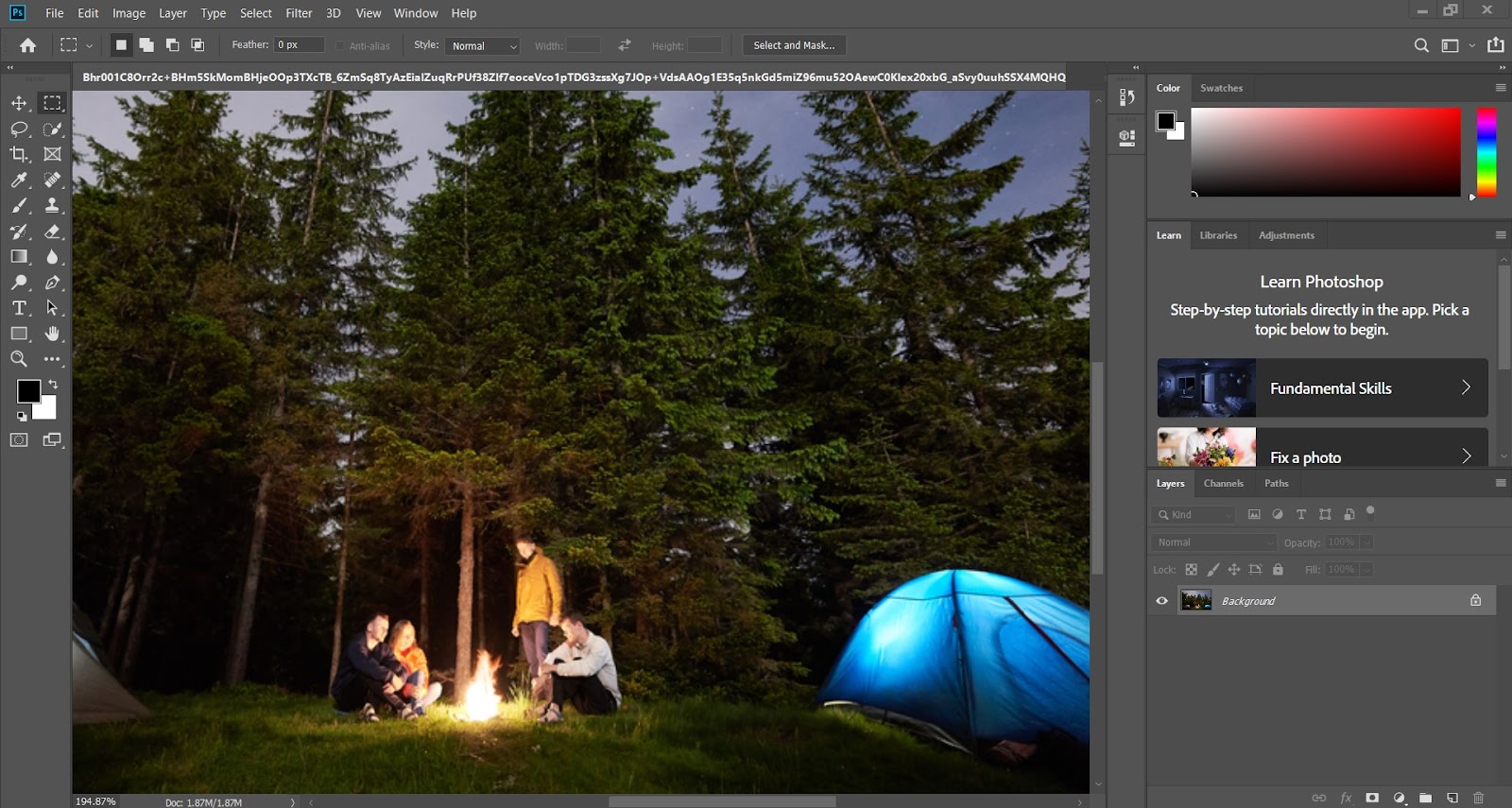This screenshot has width=1512, height=808.
Task: Click the Share image icon
Action: 1496,44
